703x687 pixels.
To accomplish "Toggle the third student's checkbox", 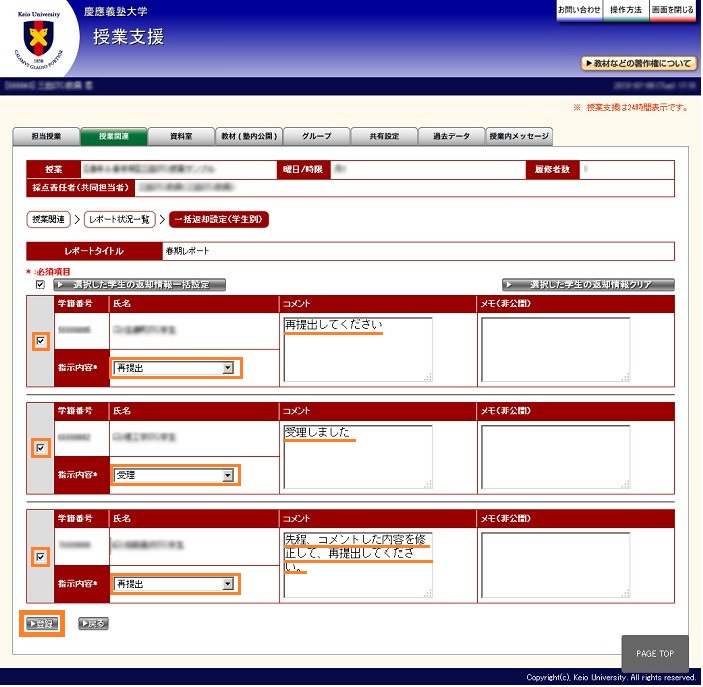I will pyautogui.click(x=40, y=556).
